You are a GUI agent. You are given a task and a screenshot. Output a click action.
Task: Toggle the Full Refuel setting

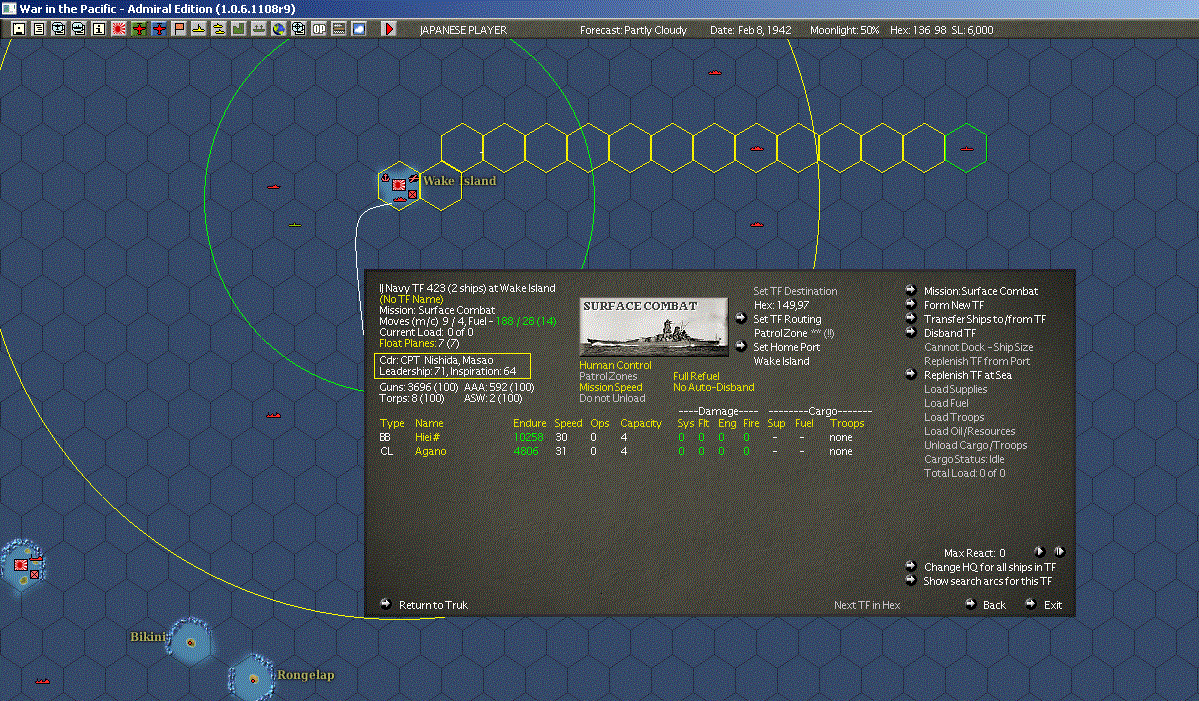click(x=696, y=376)
